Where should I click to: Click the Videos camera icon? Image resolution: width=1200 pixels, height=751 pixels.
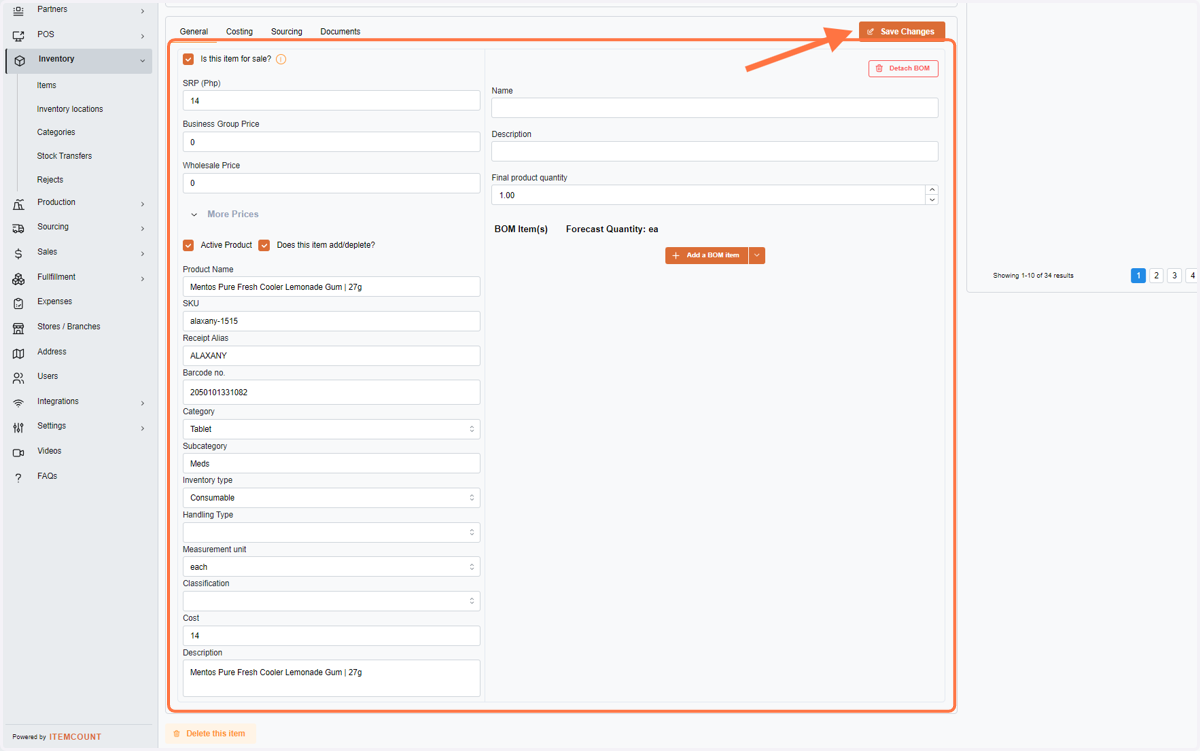coord(18,452)
